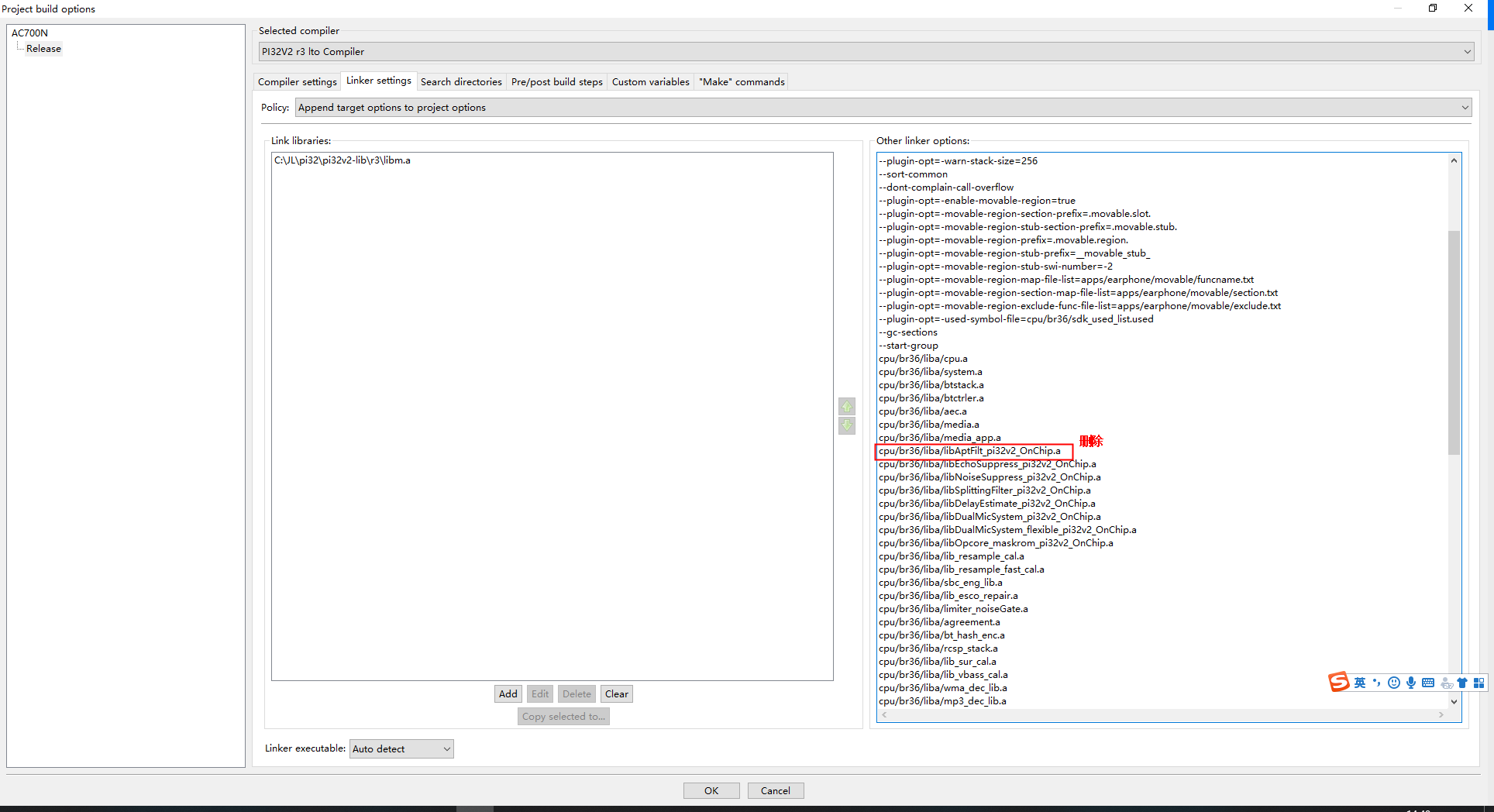This screenshot has width=1494, height=812.
Task: Toggle the 英 language mode icon in the Sogou bar
Action: pyautogui.click(x=1360, y=683)
